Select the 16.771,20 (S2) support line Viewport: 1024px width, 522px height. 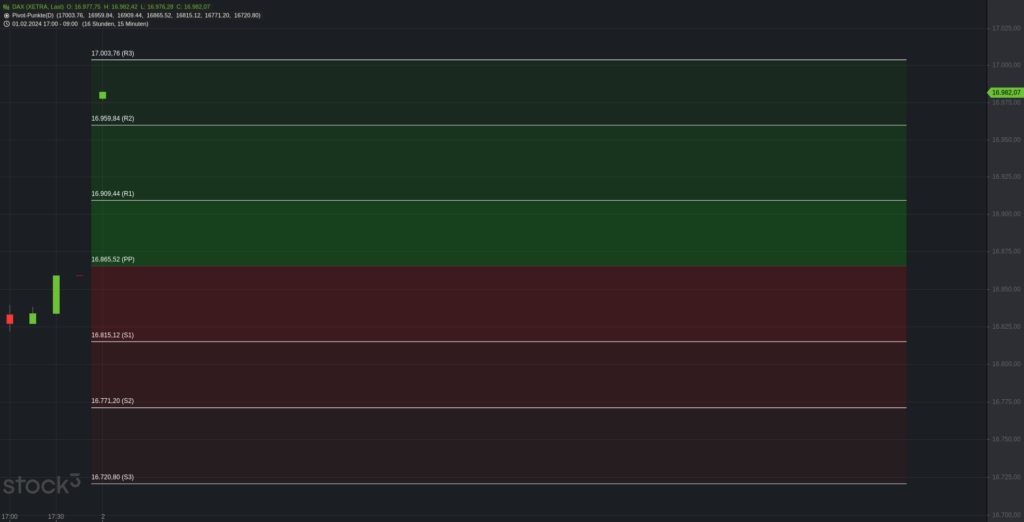498,407
